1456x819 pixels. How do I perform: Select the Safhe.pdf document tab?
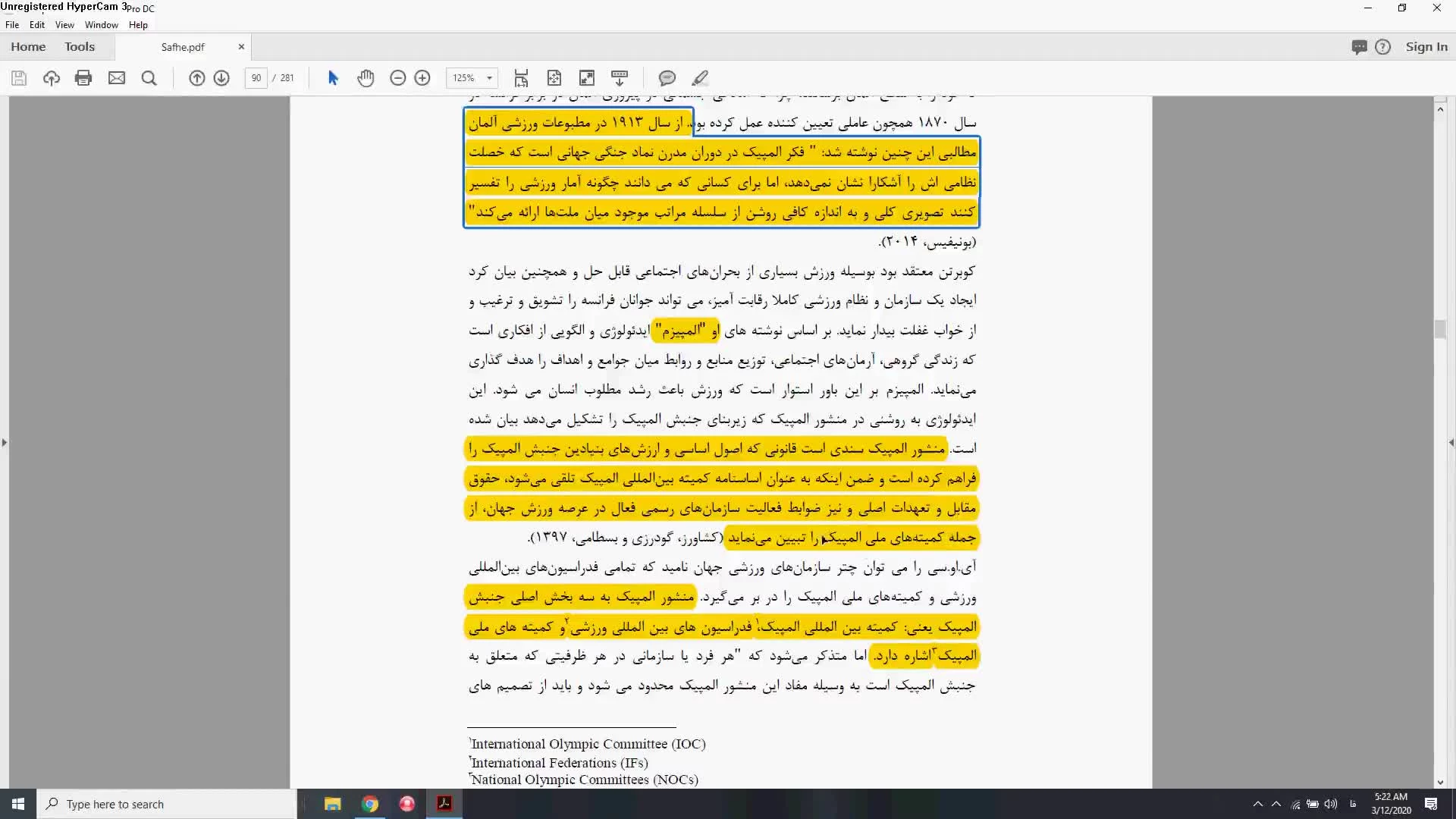pos(183,47)
